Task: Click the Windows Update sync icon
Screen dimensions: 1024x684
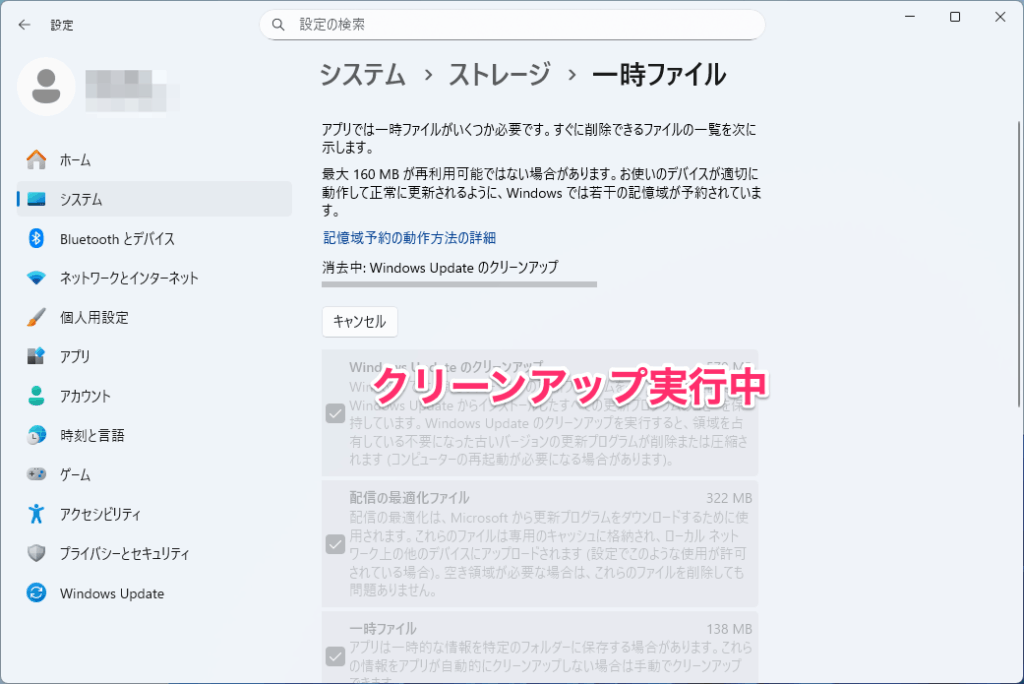Action: click(x=37, y=593)
